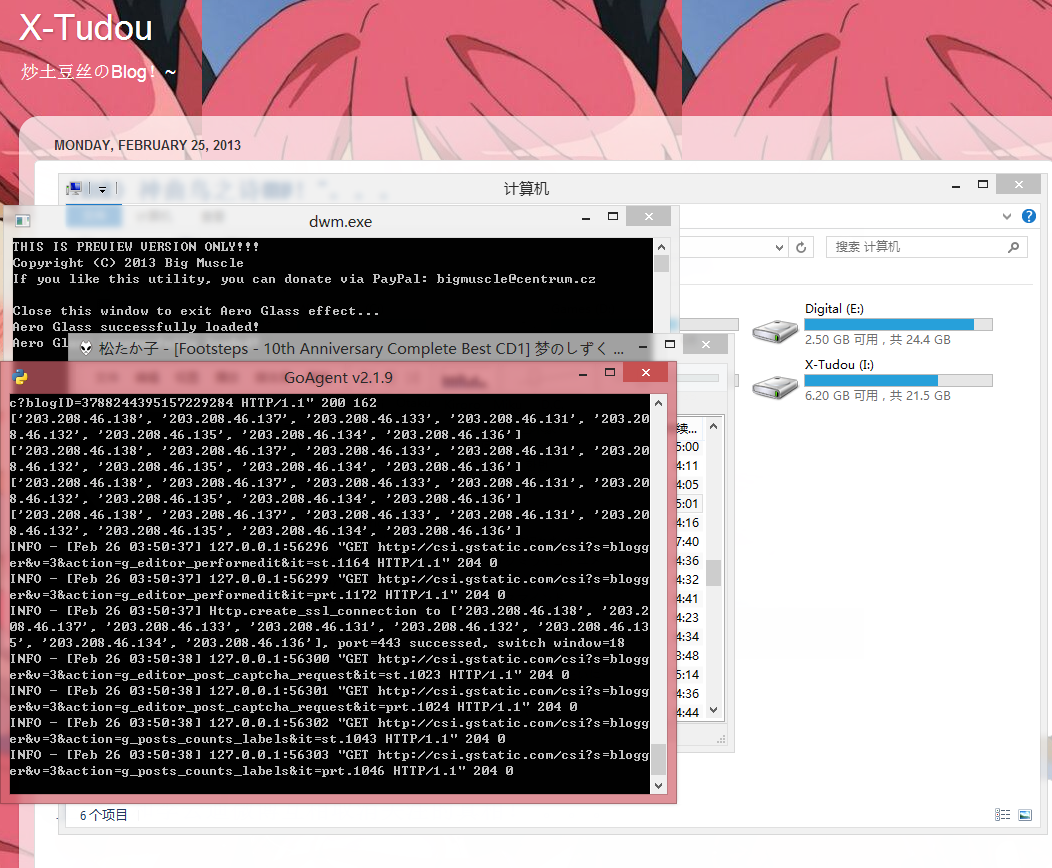This screenshot has width=1052, height=868.
Task: Click the 6 个项目 status bar text
Action: click(103, 815)
